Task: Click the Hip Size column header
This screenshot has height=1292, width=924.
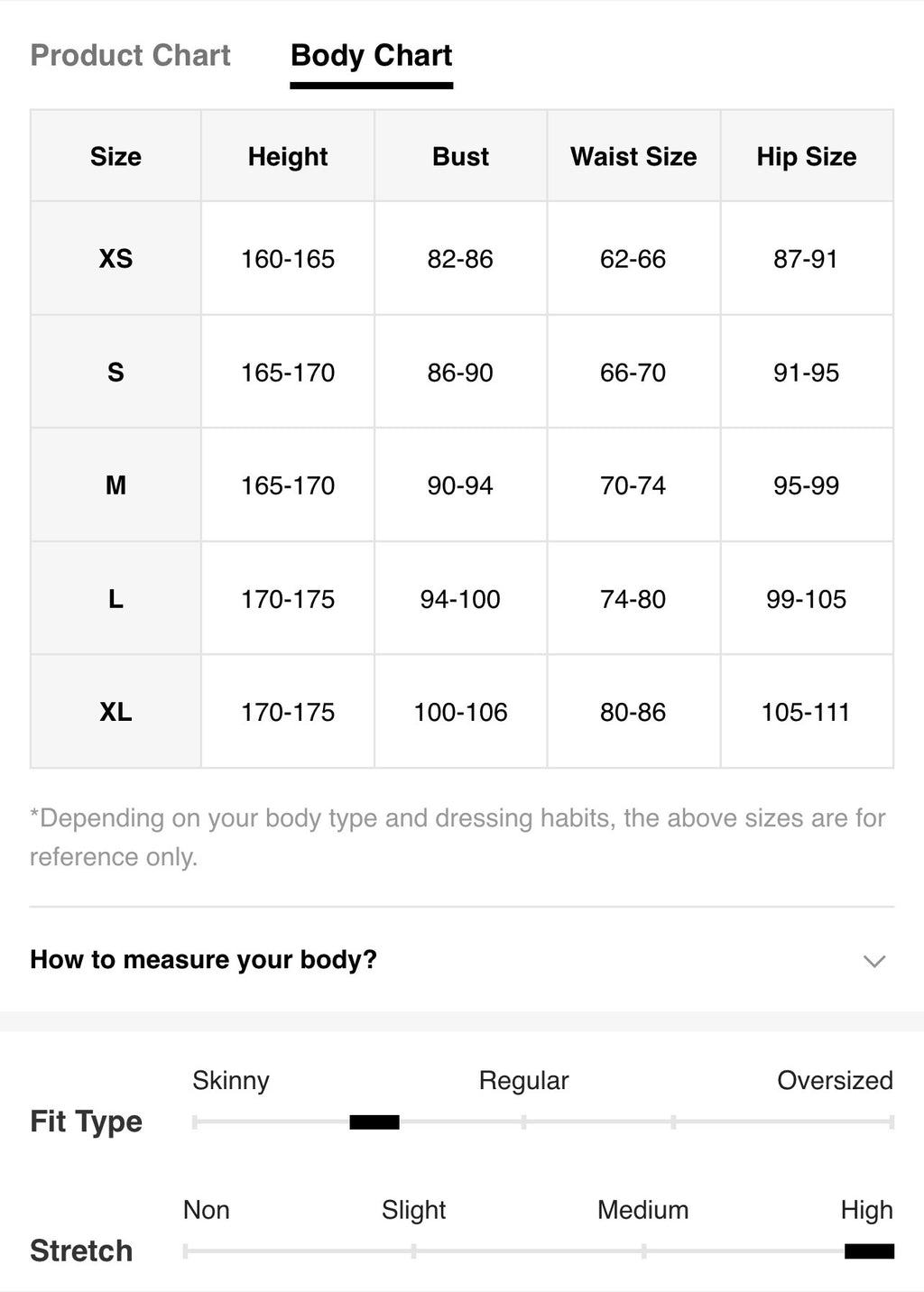Action: [x=807, y=156]
